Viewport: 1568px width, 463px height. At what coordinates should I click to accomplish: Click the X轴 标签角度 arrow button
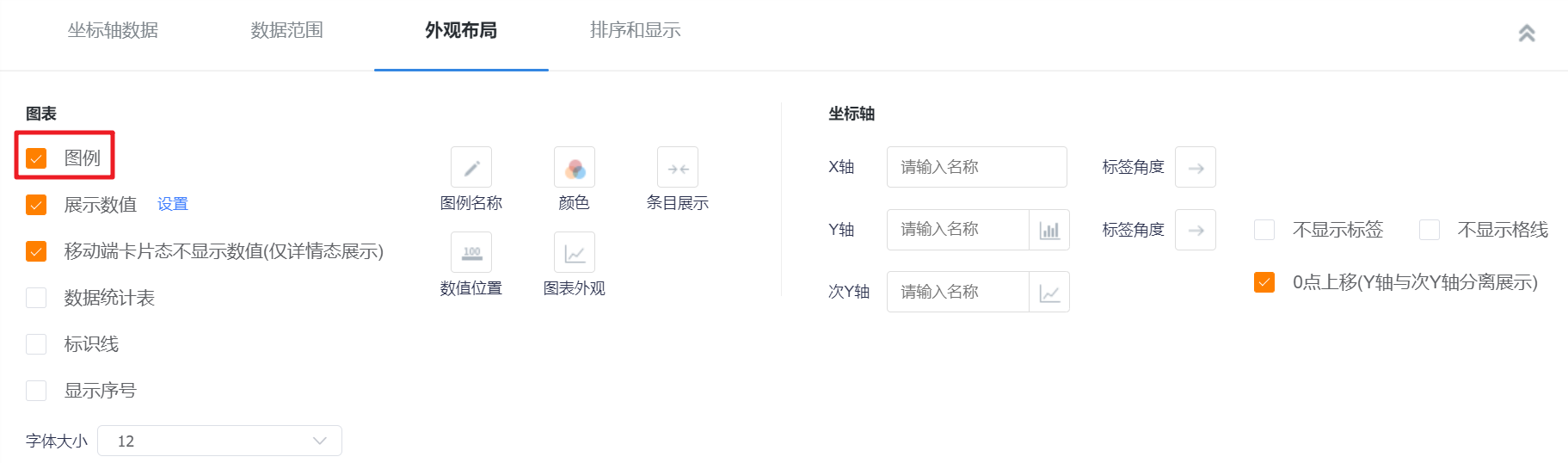click(x=1196, y=167)
